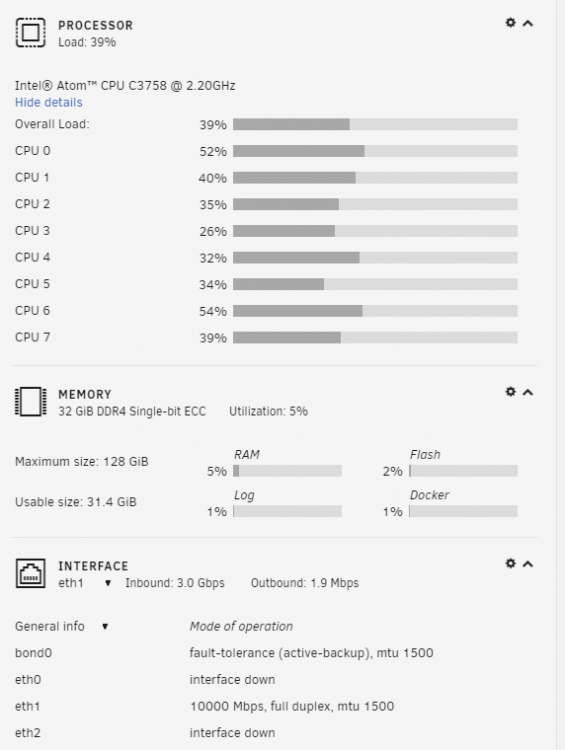Click the Flash usage bar
Screen dimensions: 565x750
463,471
